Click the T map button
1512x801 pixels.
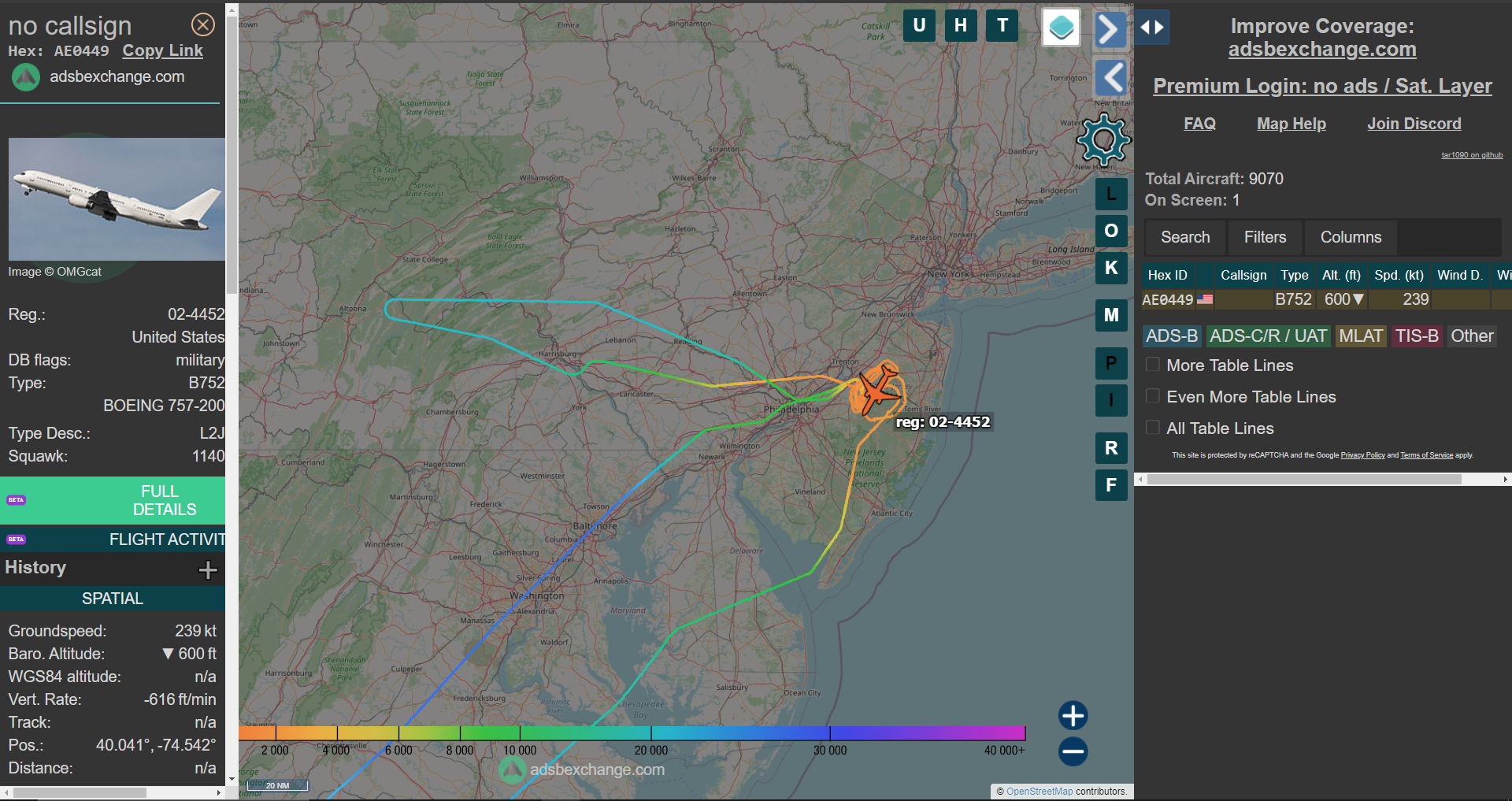coord(1002,25)
